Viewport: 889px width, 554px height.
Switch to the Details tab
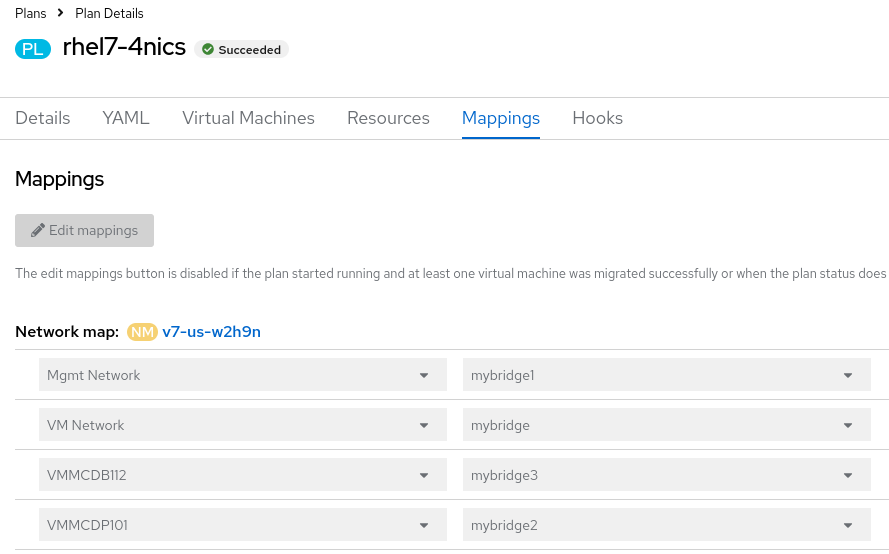pos(43,118)
